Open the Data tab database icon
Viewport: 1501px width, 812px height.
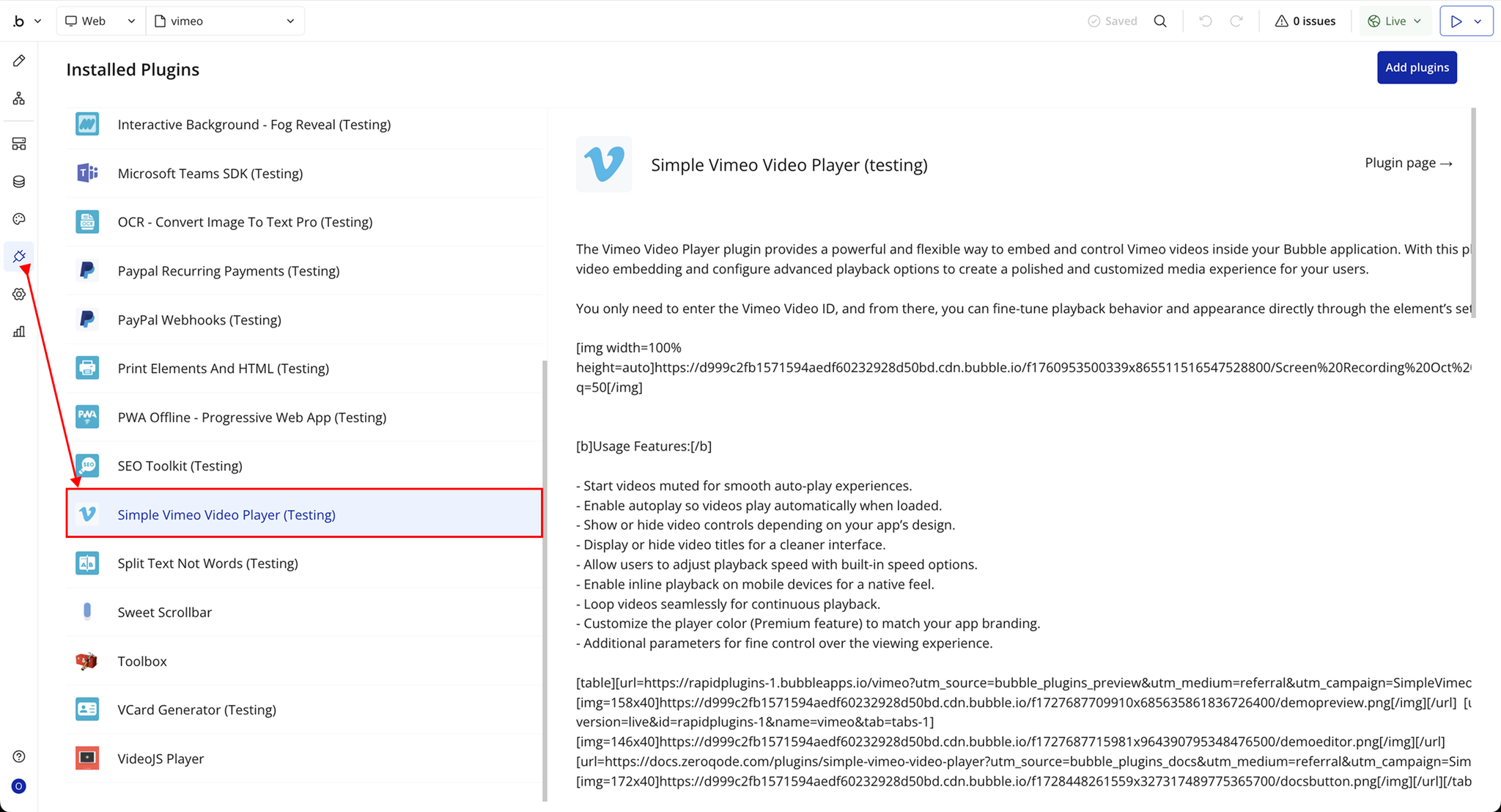tap(19, 182)
